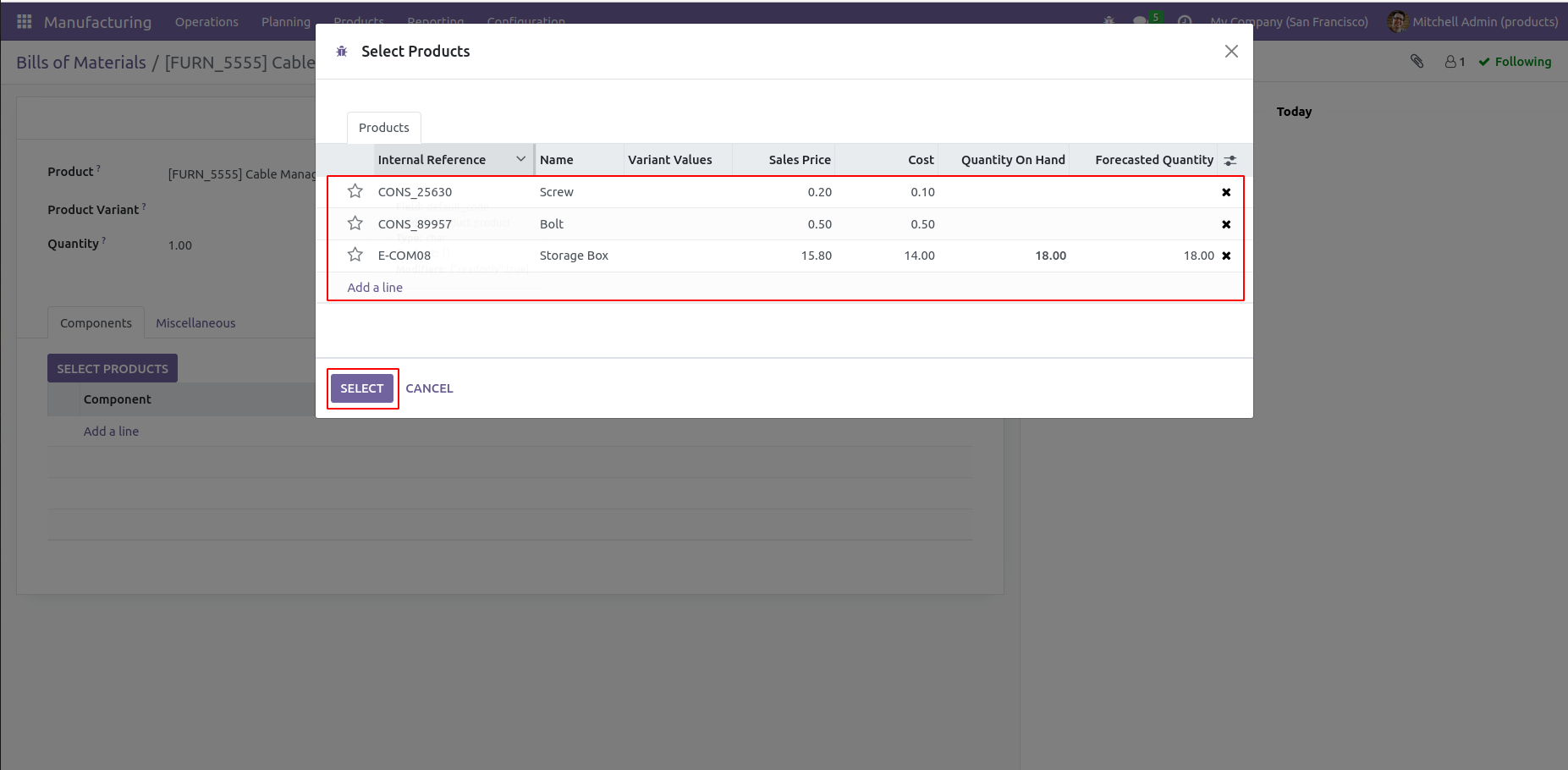Select the Products tab in dialog
This screenshot has height=770, width=1568.
pos(383,128)
